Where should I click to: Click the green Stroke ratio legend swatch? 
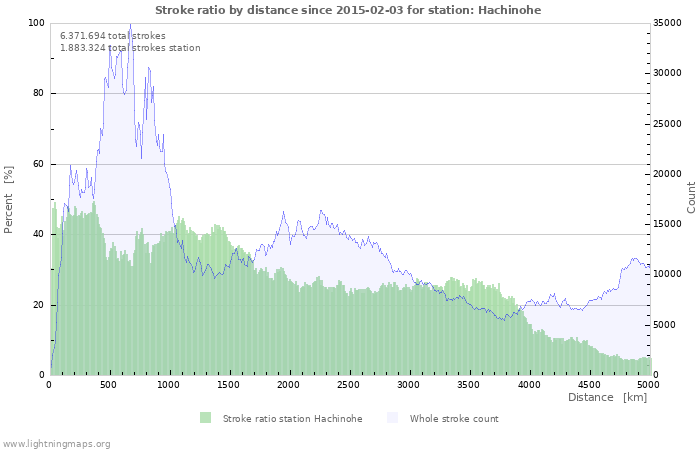(205, 418)
